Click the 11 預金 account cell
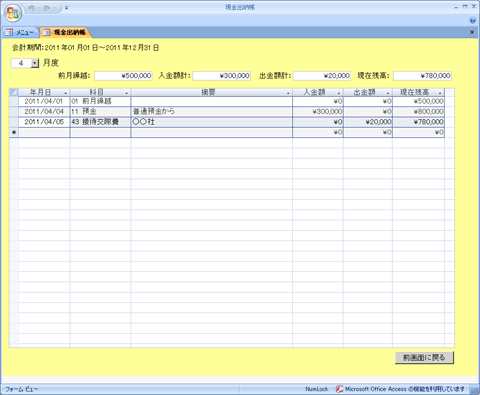This screenshot has height=395, width=480. click(x=100, y=112)
